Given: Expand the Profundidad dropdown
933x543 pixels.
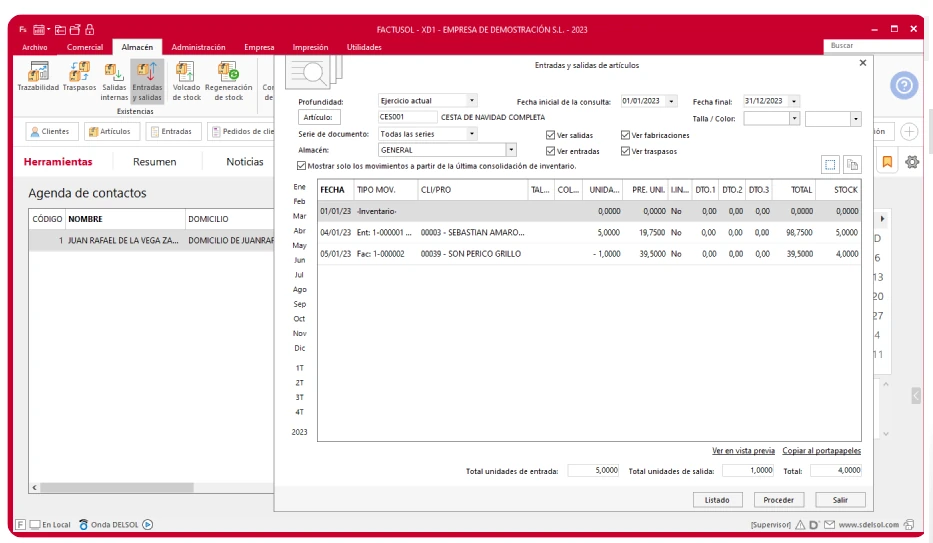Looking at the screenshot, I should coord(472,101).
